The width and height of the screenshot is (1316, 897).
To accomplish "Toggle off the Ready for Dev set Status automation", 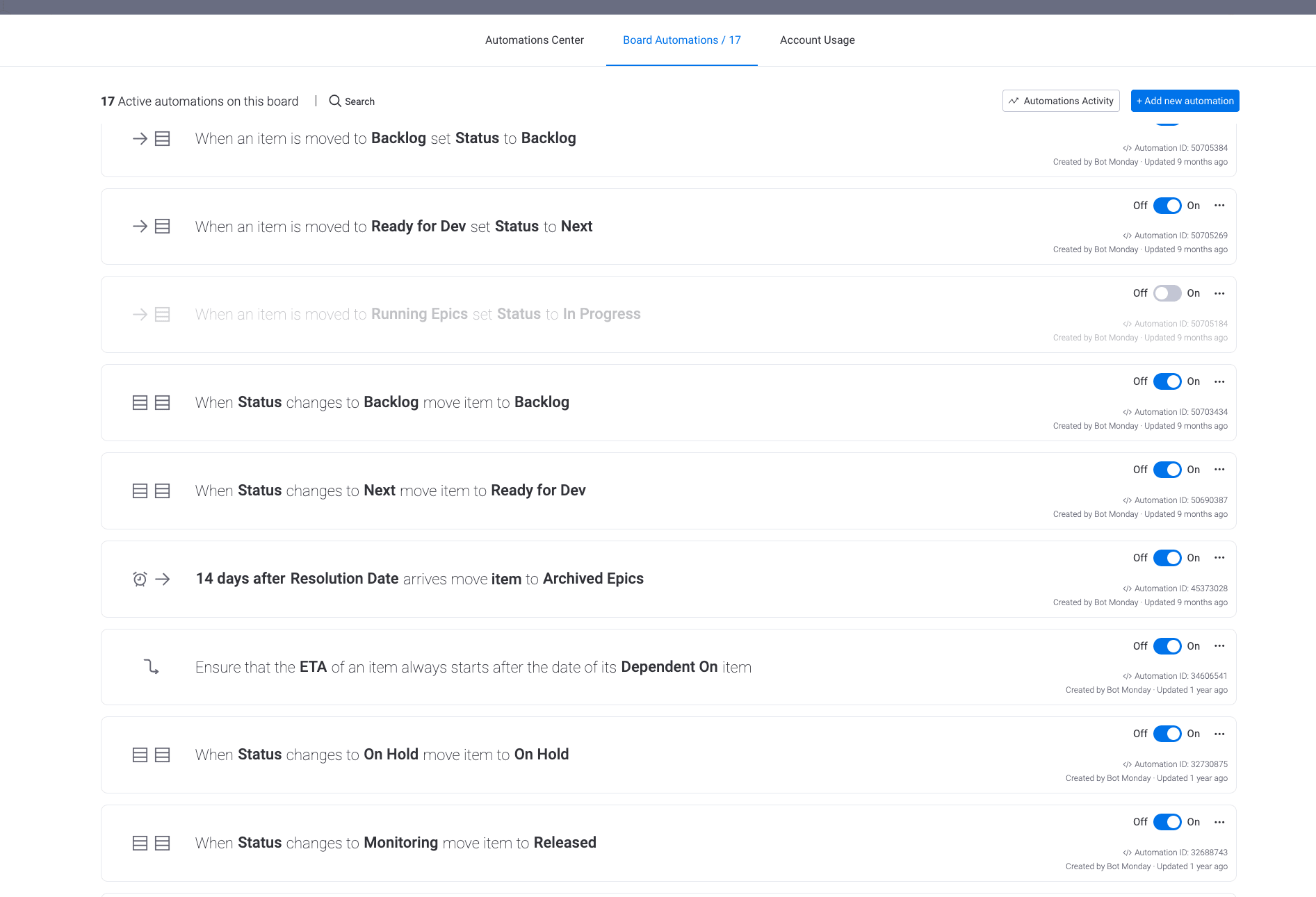I will [1167, 206].
